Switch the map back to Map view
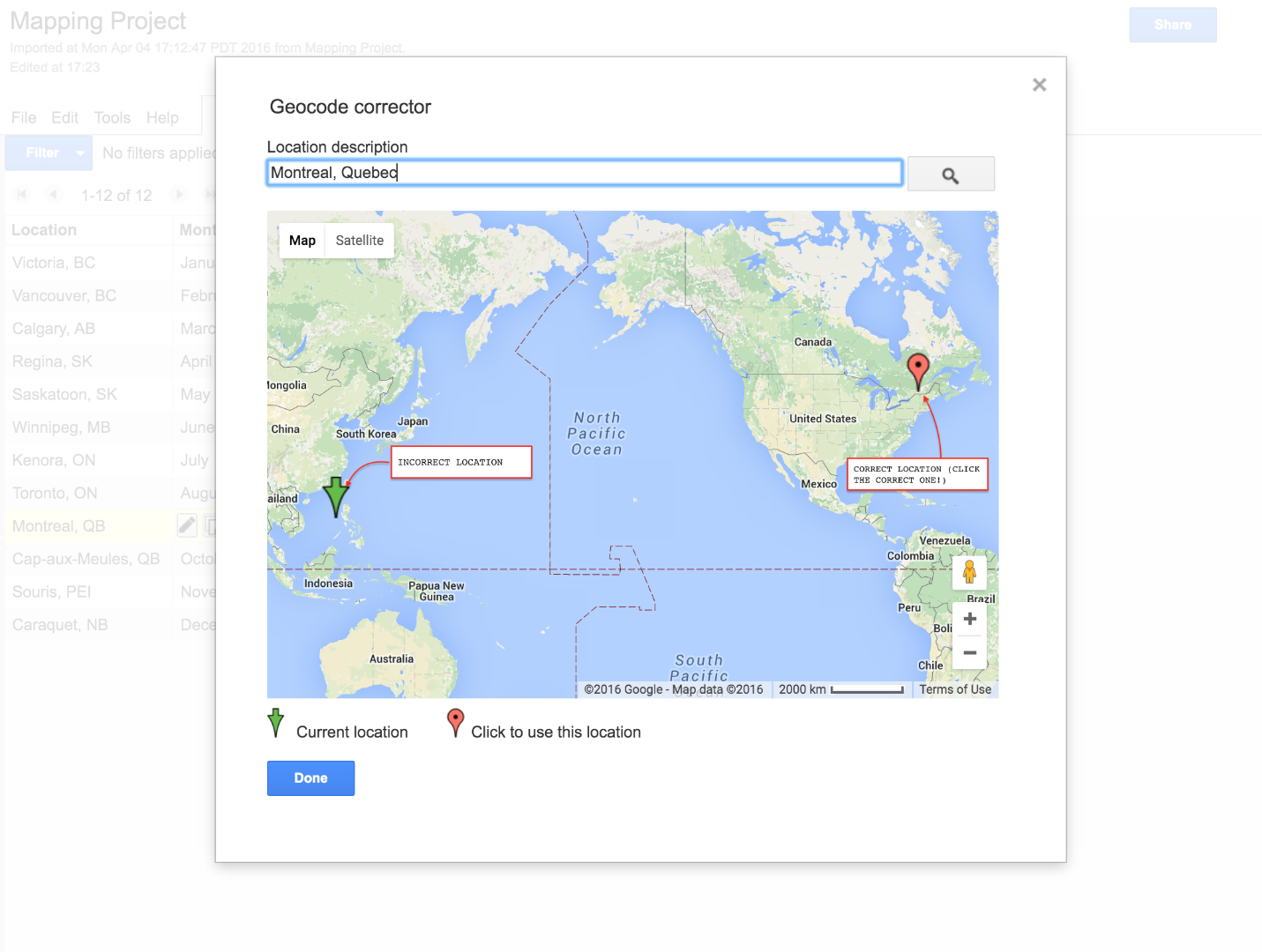The height and width of the screenshot is (952, 1262). 302,240
